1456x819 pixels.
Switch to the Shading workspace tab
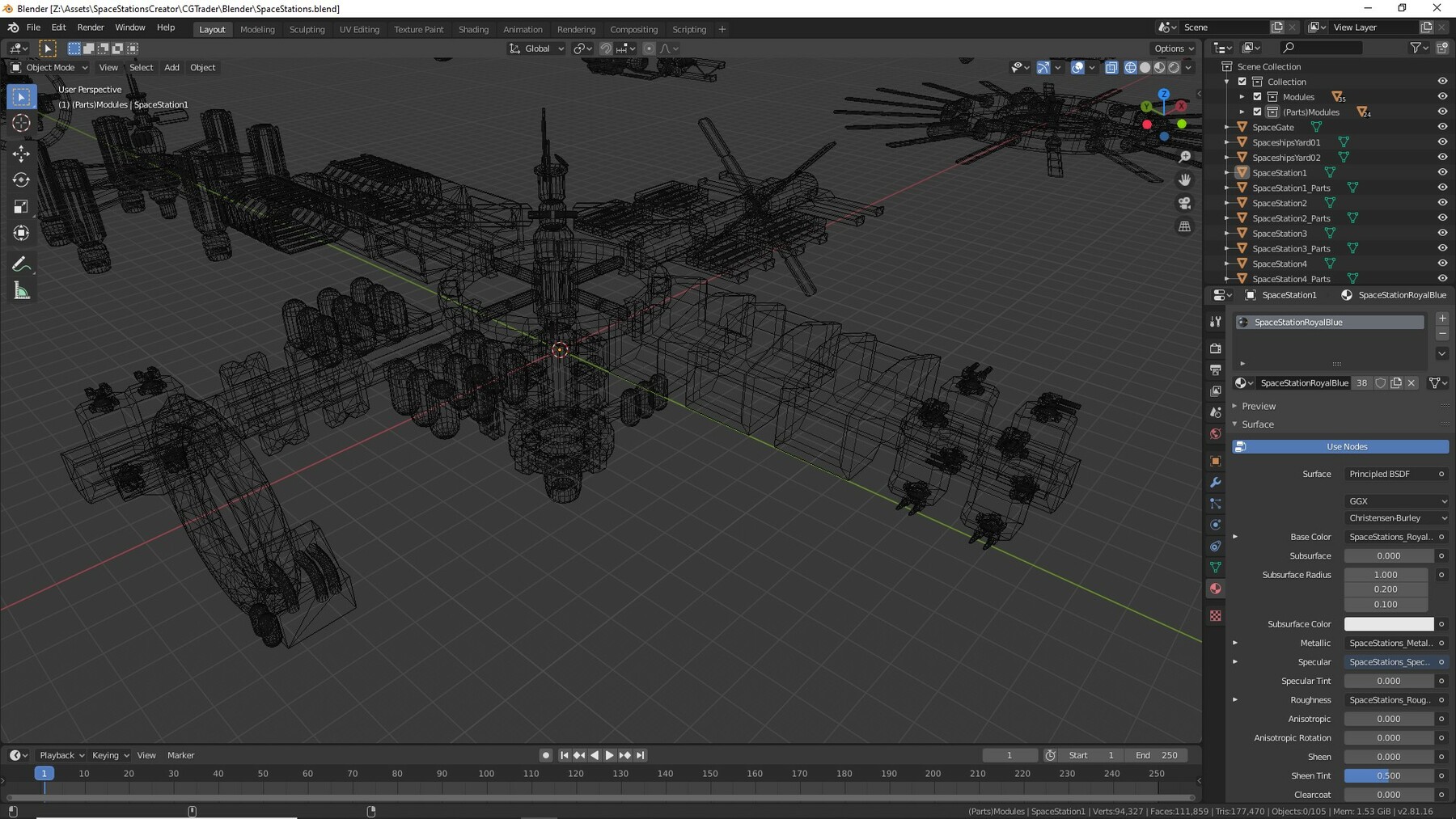[x=473, y=29]
